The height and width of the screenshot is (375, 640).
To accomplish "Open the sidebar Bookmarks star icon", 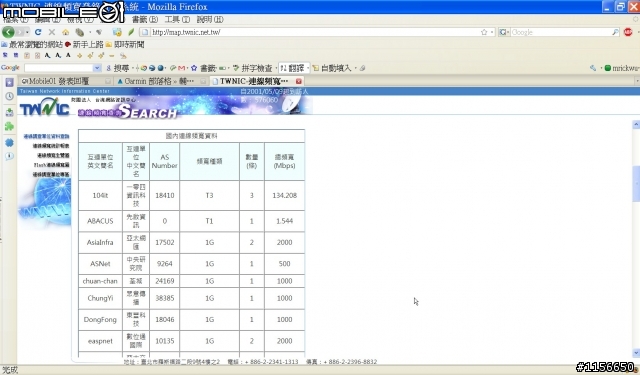I will click(x=9, y=82).
